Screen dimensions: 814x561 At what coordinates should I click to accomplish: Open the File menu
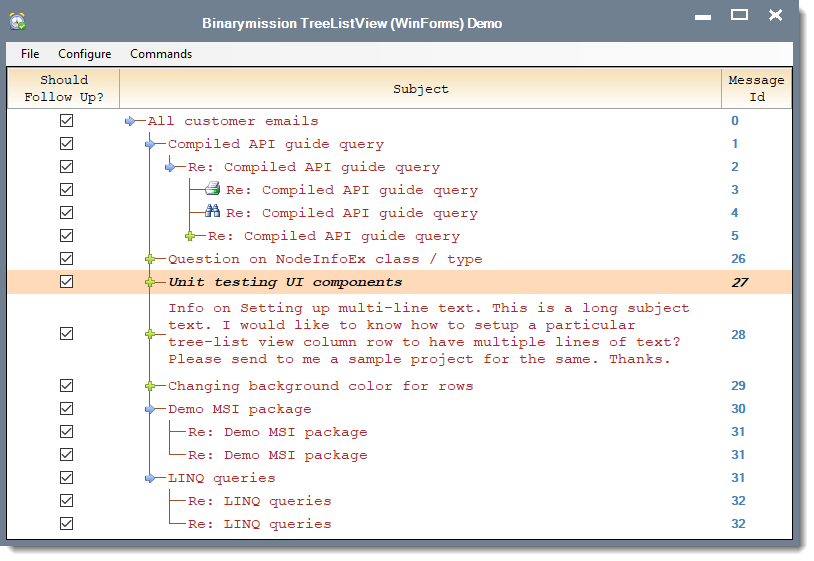(30, 54)
